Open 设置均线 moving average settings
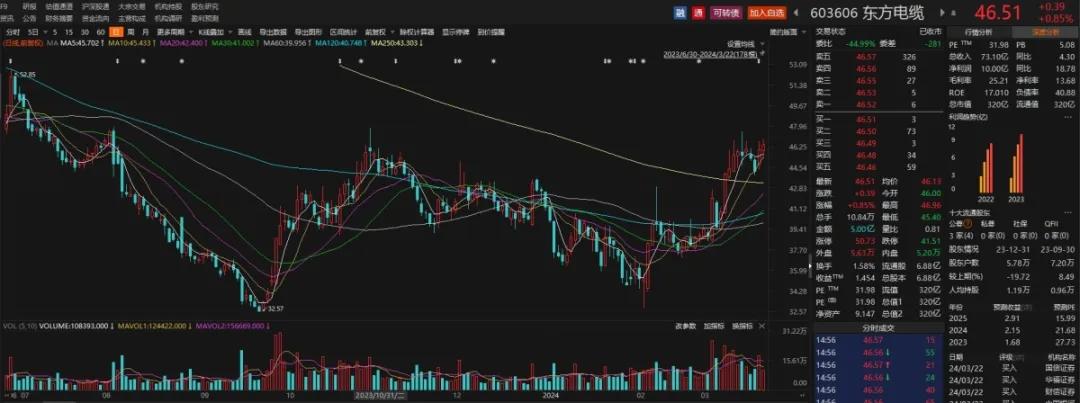Viewport: 1080px width, 403px height. pyautogui.click(x=739, y=44)
